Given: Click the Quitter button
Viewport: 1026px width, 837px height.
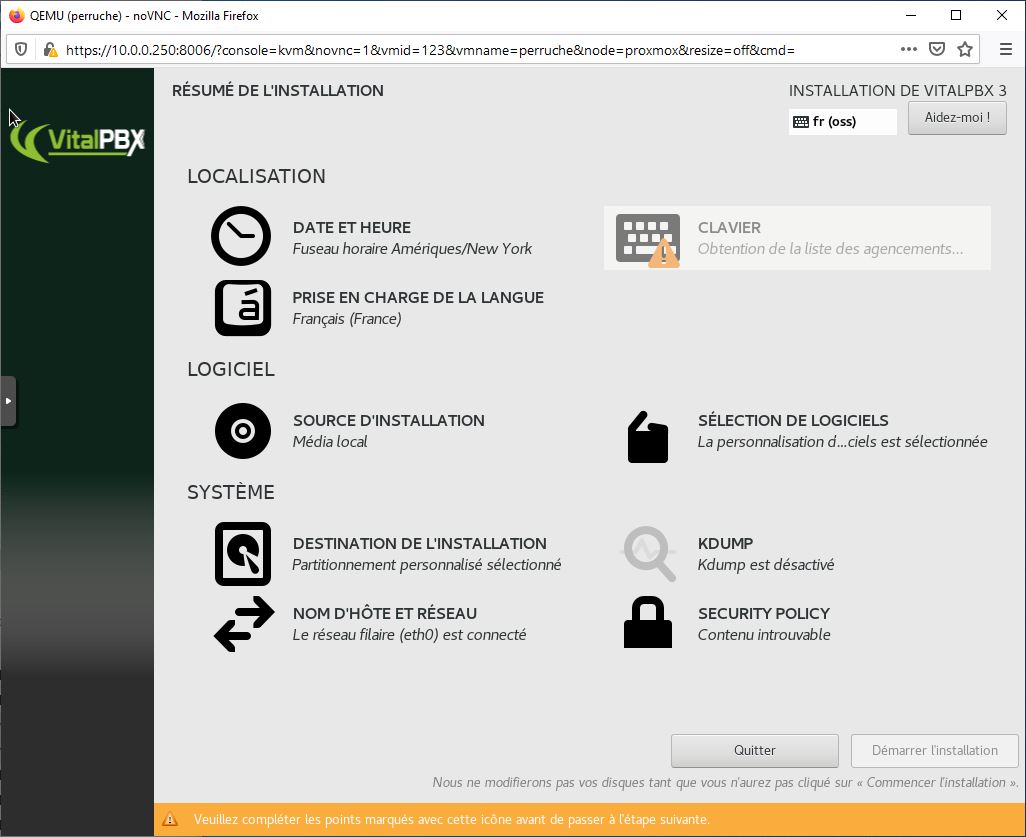Looking at the screenshot, I should [x=754, y=751].
